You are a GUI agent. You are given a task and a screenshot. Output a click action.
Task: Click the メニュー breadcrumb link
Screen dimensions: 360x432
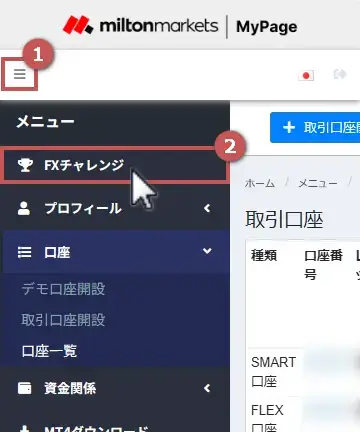(318, 183)
